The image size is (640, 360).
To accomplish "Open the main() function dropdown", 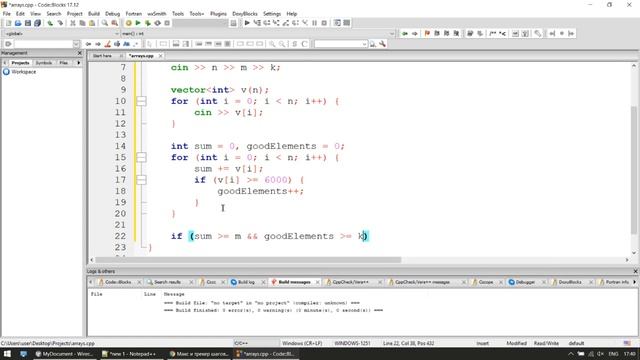I will [392, 33].
